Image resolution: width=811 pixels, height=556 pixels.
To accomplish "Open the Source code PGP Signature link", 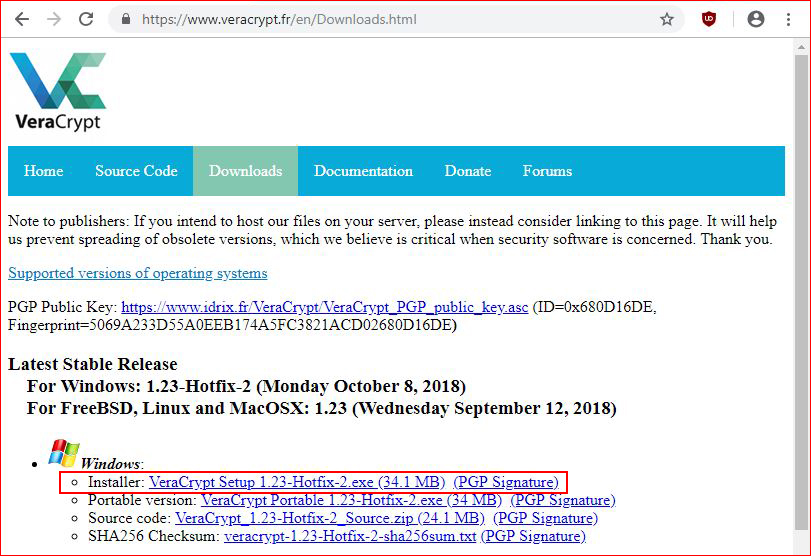I will (x=545, y=518).
